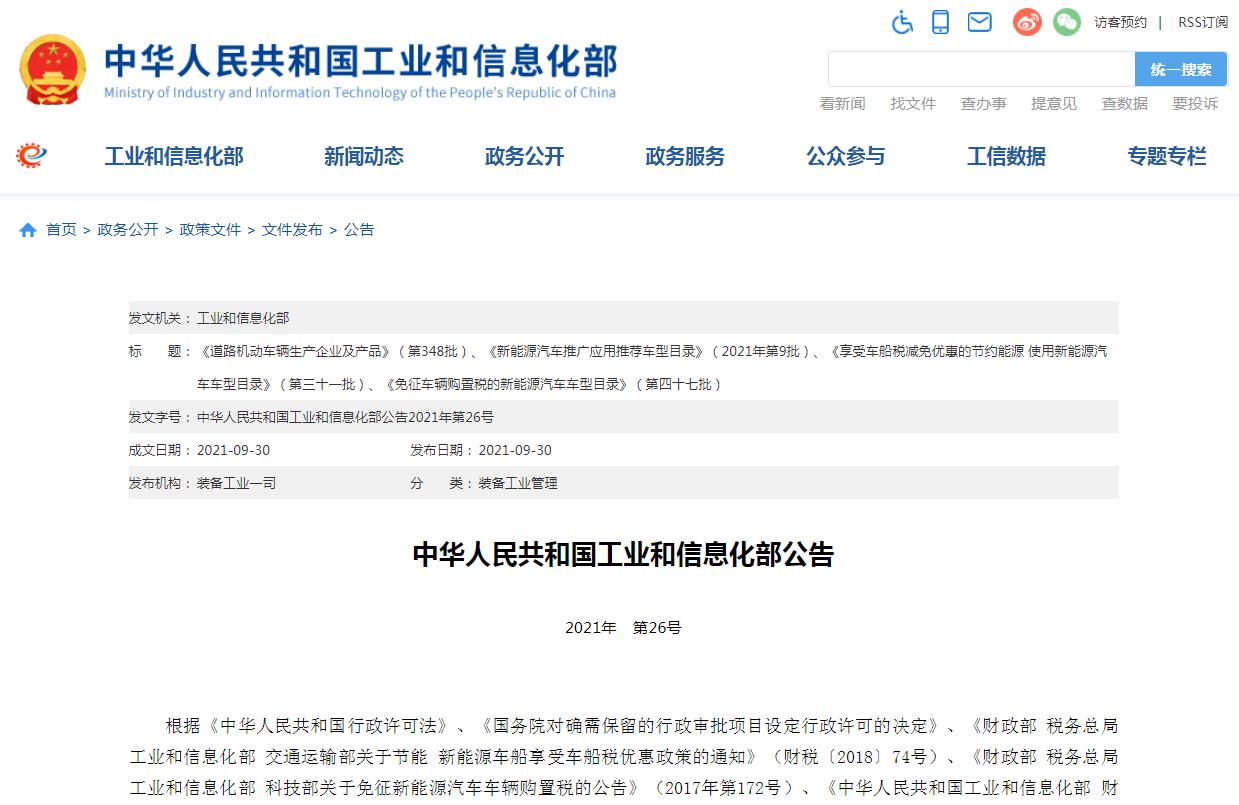Open 公众参与 navigation menu
Screen dimensions: 1239x805
pos(846,156)
